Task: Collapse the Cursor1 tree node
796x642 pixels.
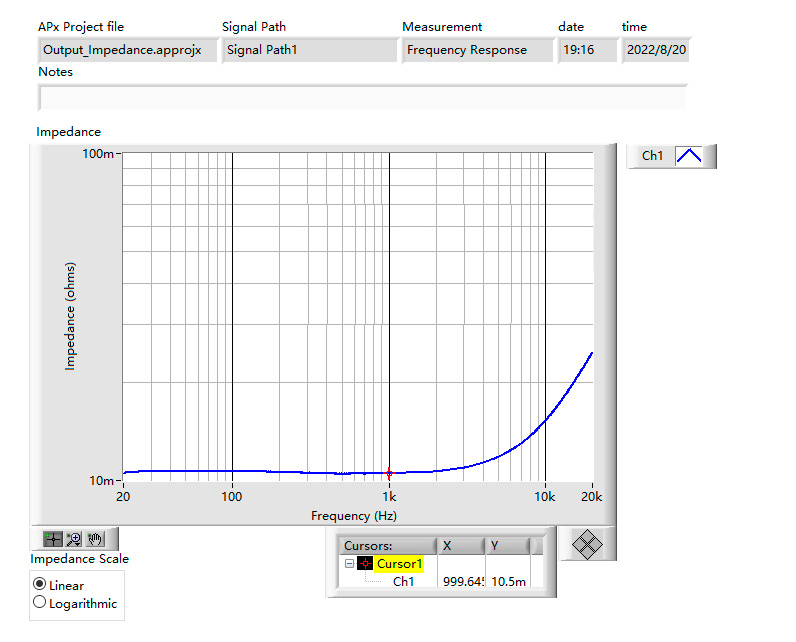Action: (x=349, y=563)
